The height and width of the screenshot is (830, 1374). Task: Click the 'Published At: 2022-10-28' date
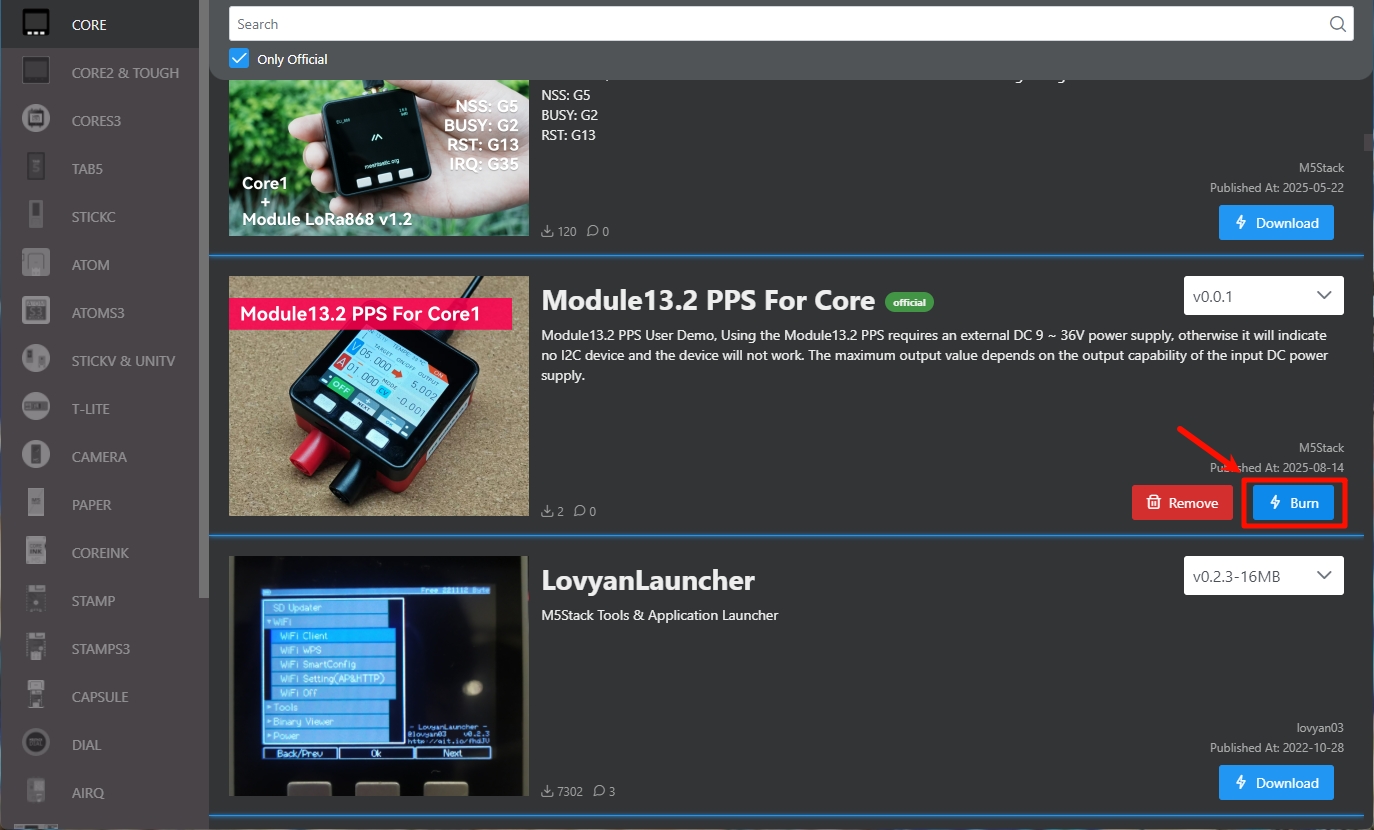pos(1277,748)
